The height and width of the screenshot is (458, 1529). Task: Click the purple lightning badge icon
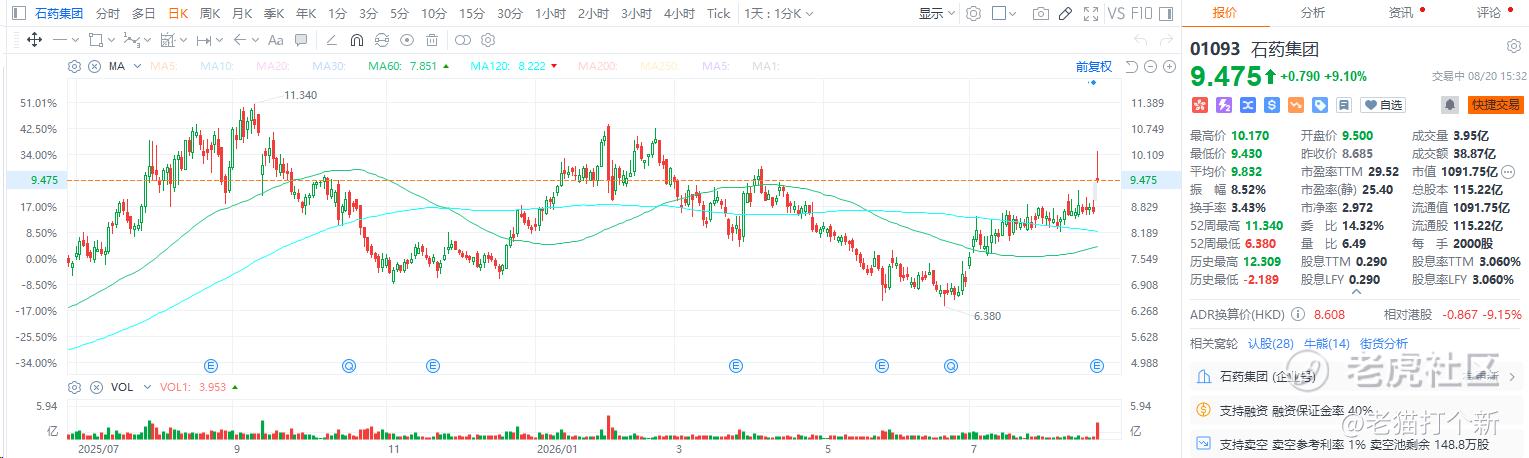[1223, 104]
